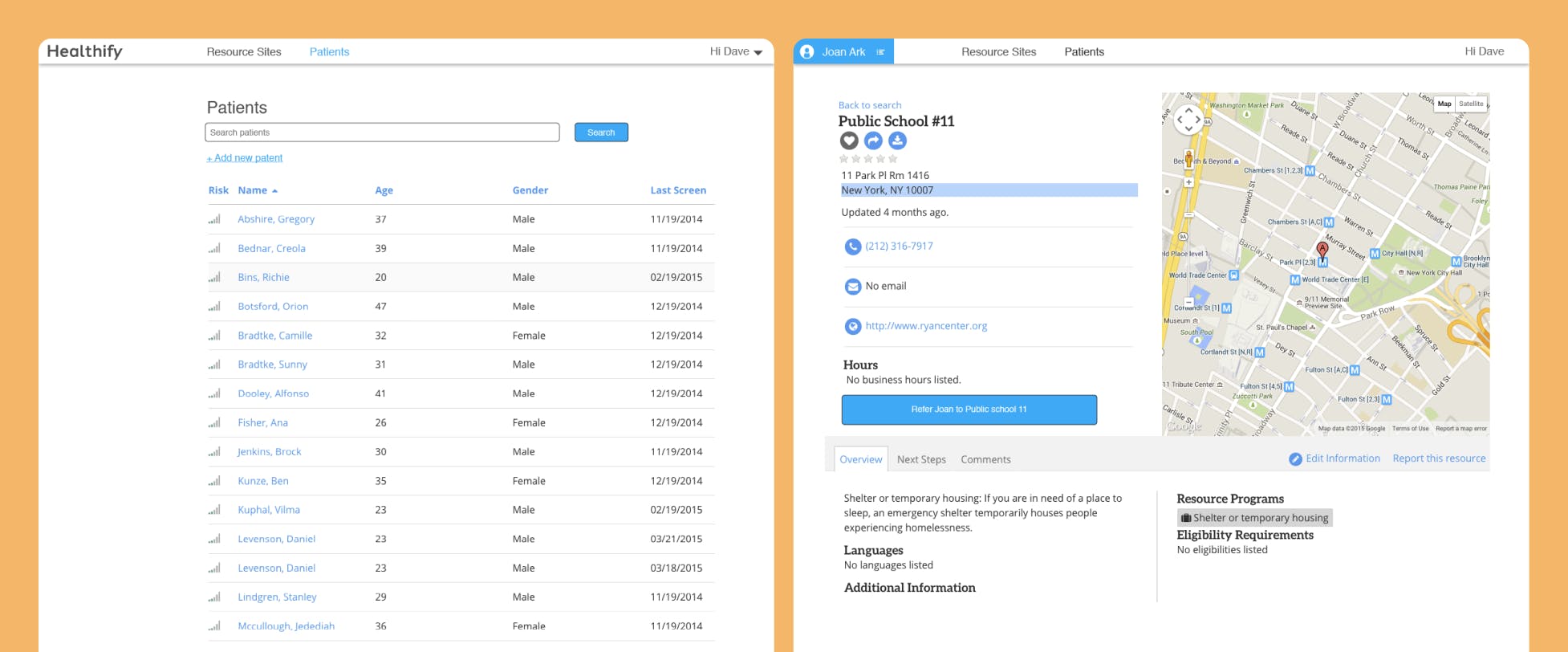Click Report a map error link
Image resolution: width=1568 pixels, height=652 pixels.
click(x=1460, y=429)
